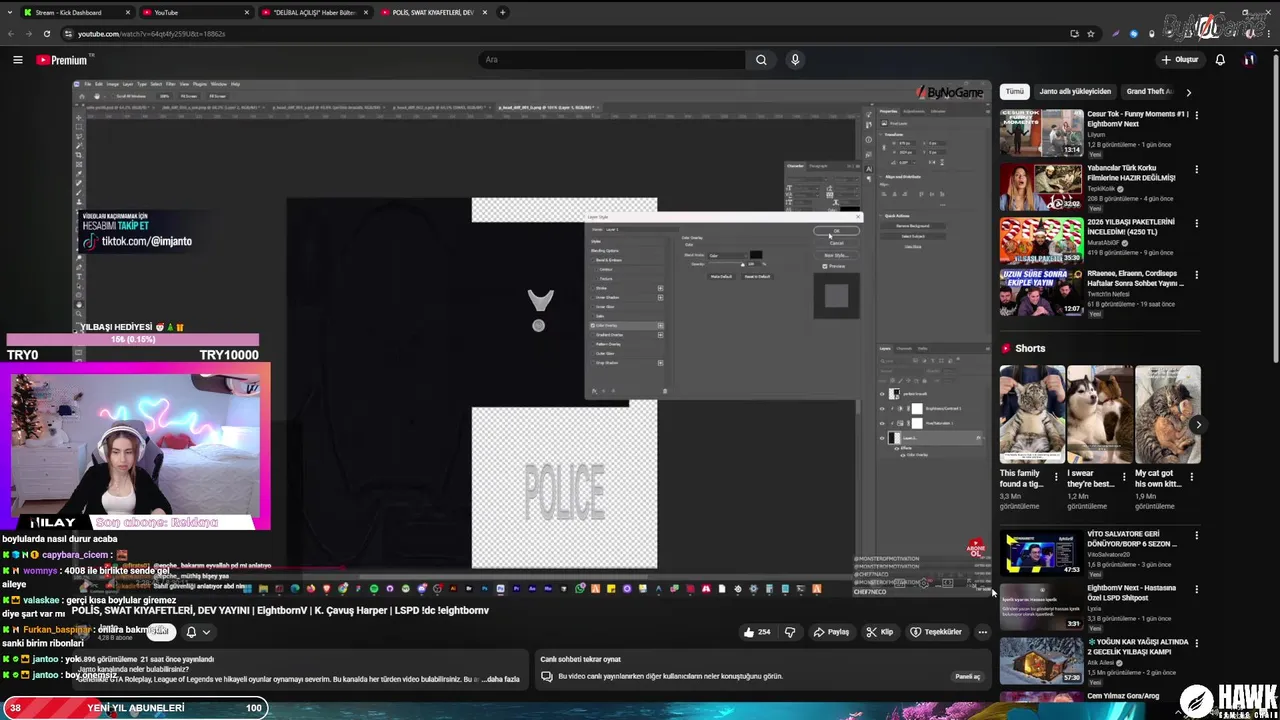Open options for Yabancılar Türk Korku video
This screenshot has height=720, width=1280.
coord(1196,169)
